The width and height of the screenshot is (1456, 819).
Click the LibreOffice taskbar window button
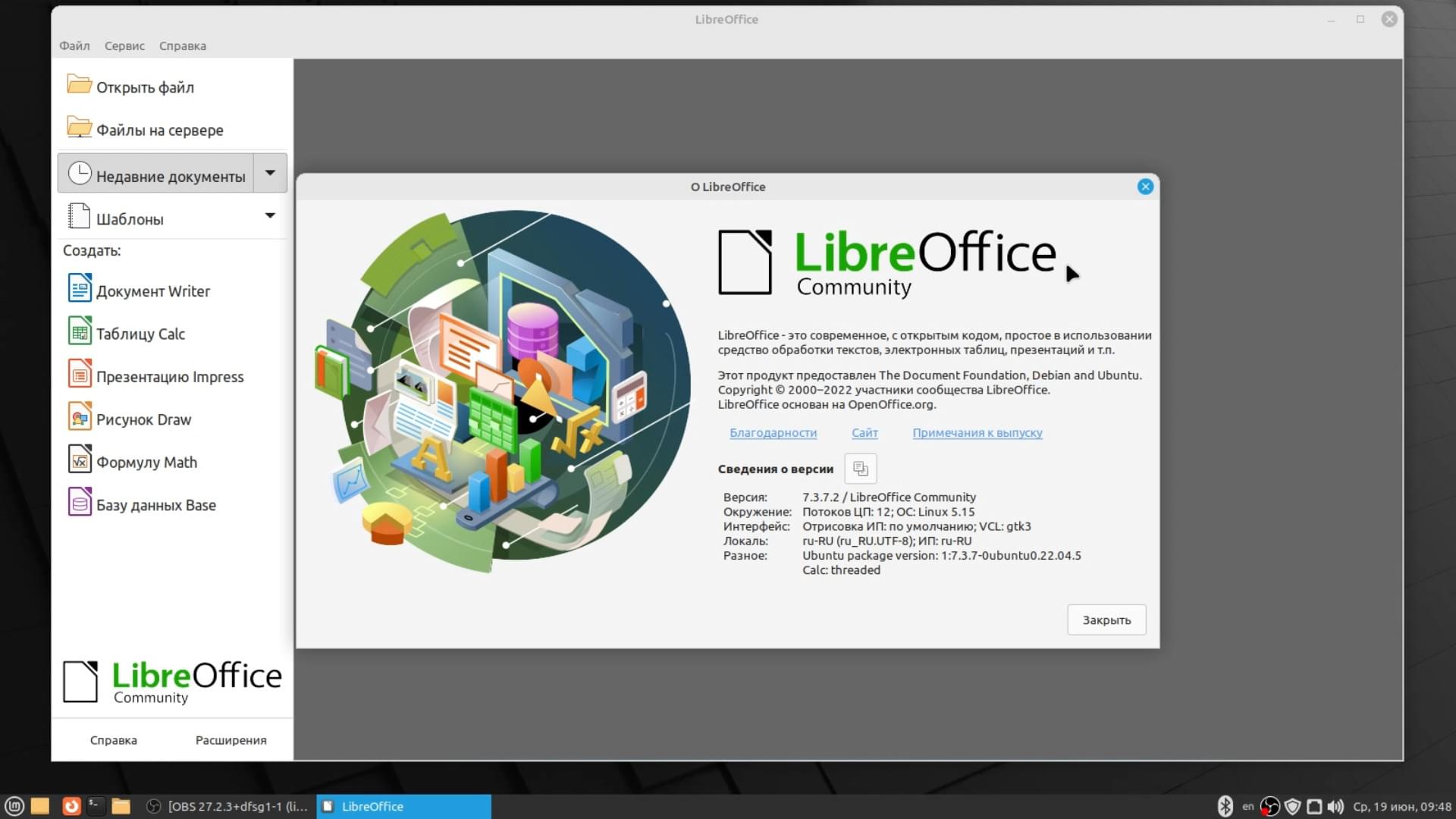403,806
